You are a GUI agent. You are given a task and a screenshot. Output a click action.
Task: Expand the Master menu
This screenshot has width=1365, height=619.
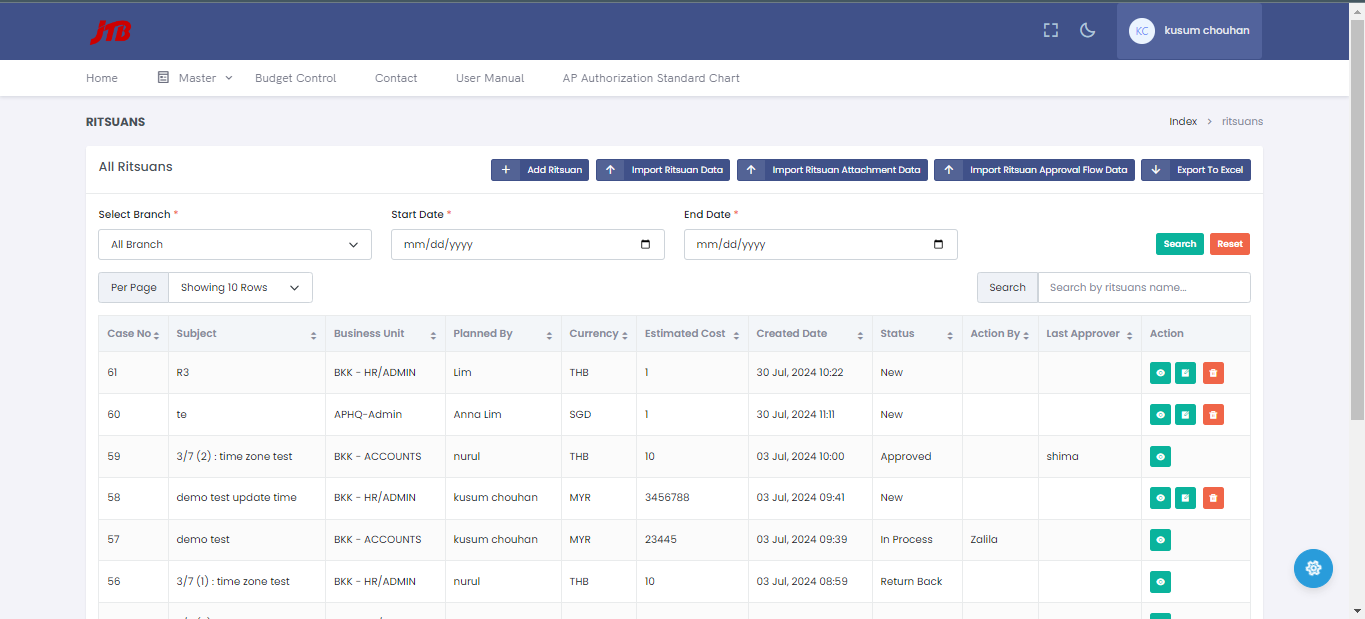[x=196, y=78]
